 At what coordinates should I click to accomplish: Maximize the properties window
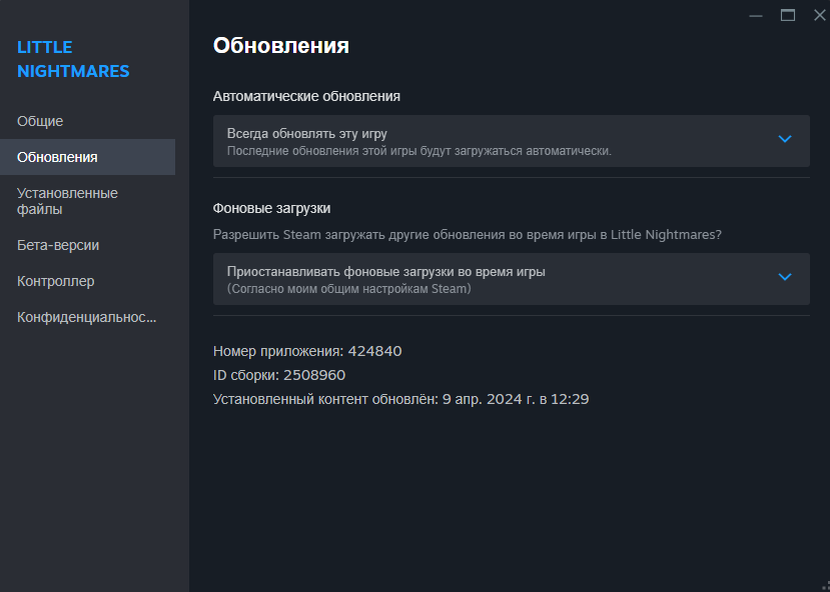pyautogui.click(x=788, y=15)
